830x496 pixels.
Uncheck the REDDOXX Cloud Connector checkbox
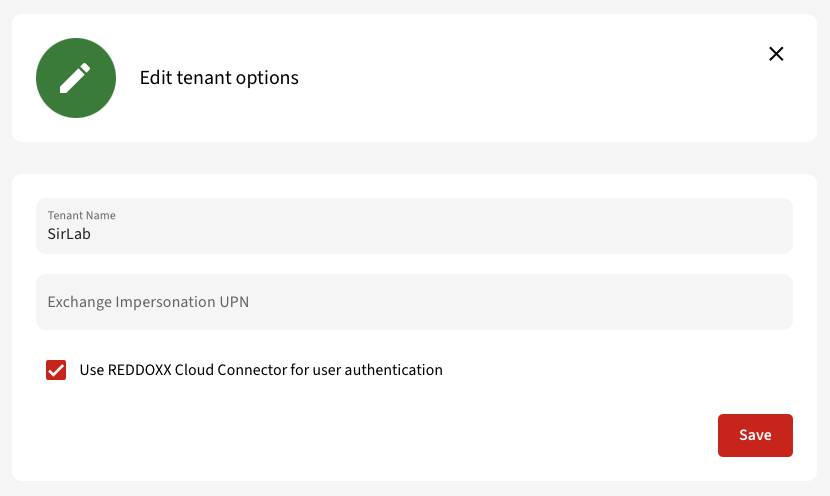pos(56,370)
